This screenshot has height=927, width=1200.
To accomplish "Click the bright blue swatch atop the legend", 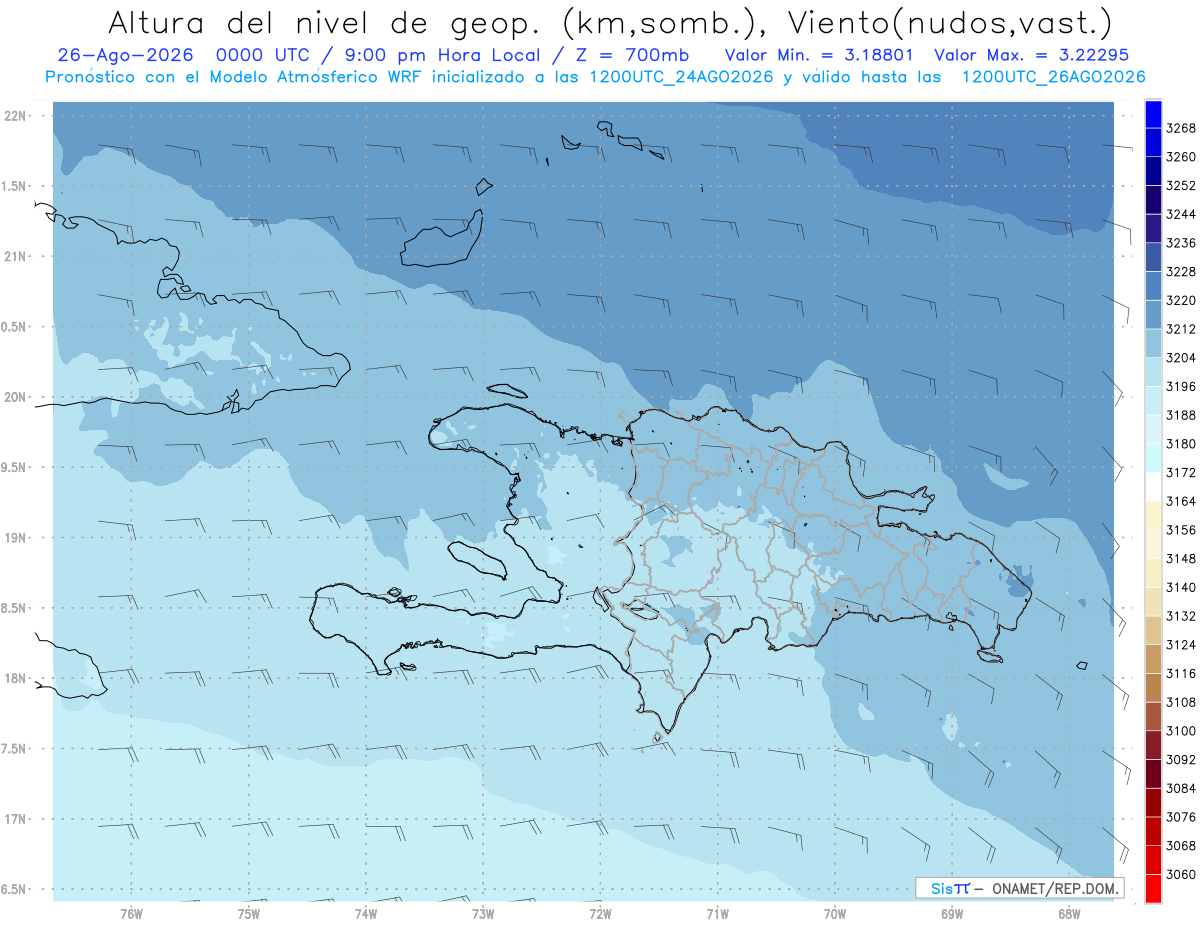I will [1152, 114].
